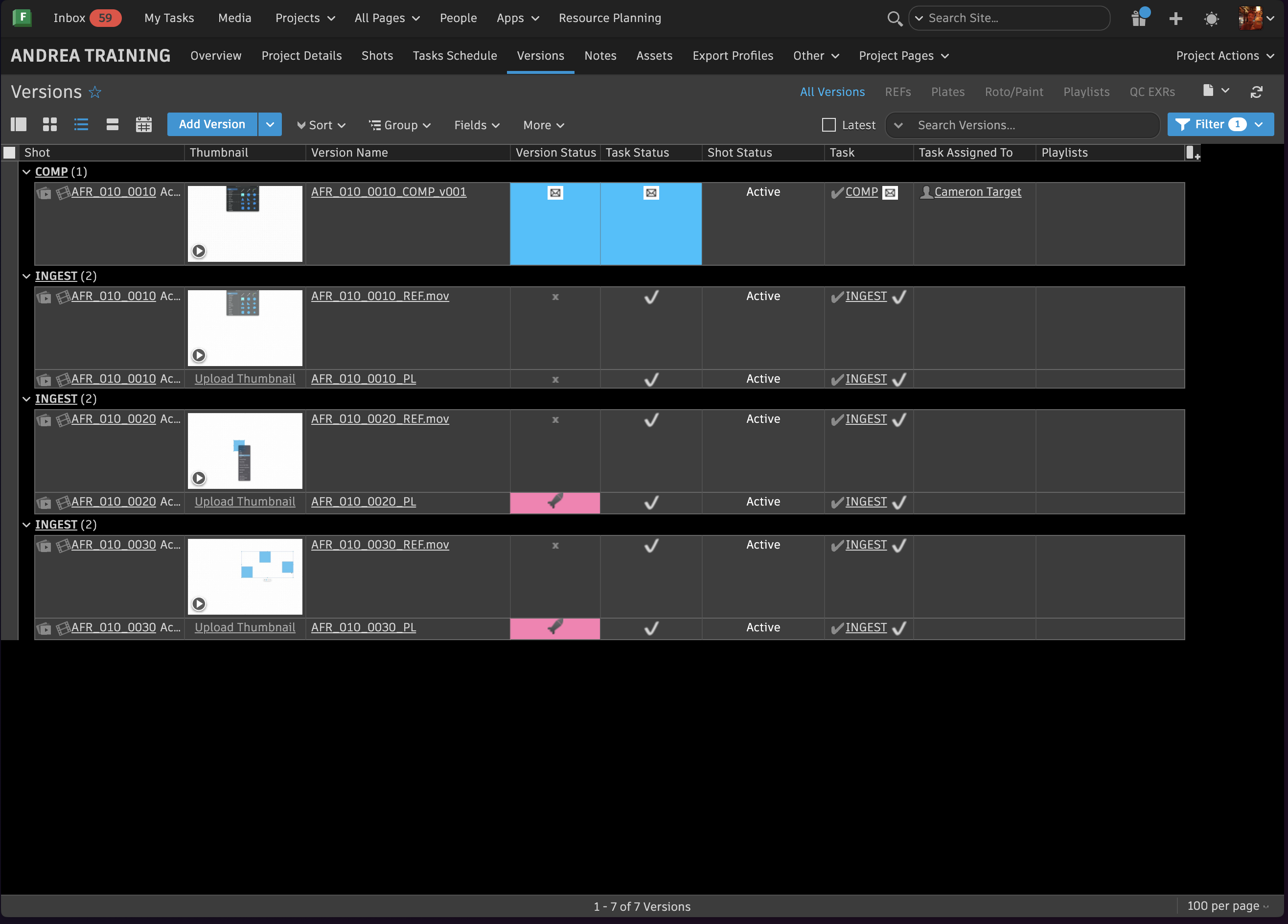Open the Group dropdown
1288x924 pixels.
point(400,125)
